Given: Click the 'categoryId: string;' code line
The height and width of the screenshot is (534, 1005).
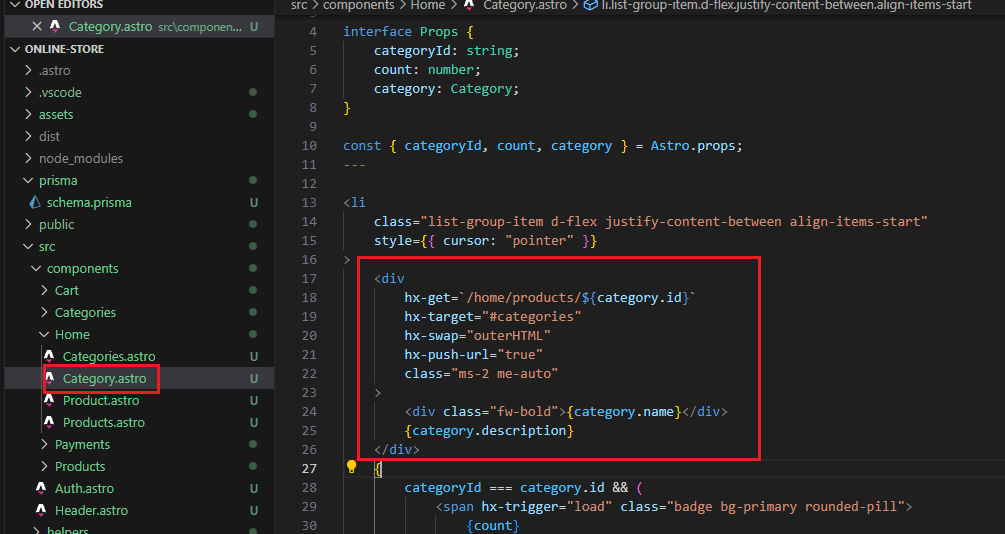Looking at the screenshot, I should pos(447,51).
